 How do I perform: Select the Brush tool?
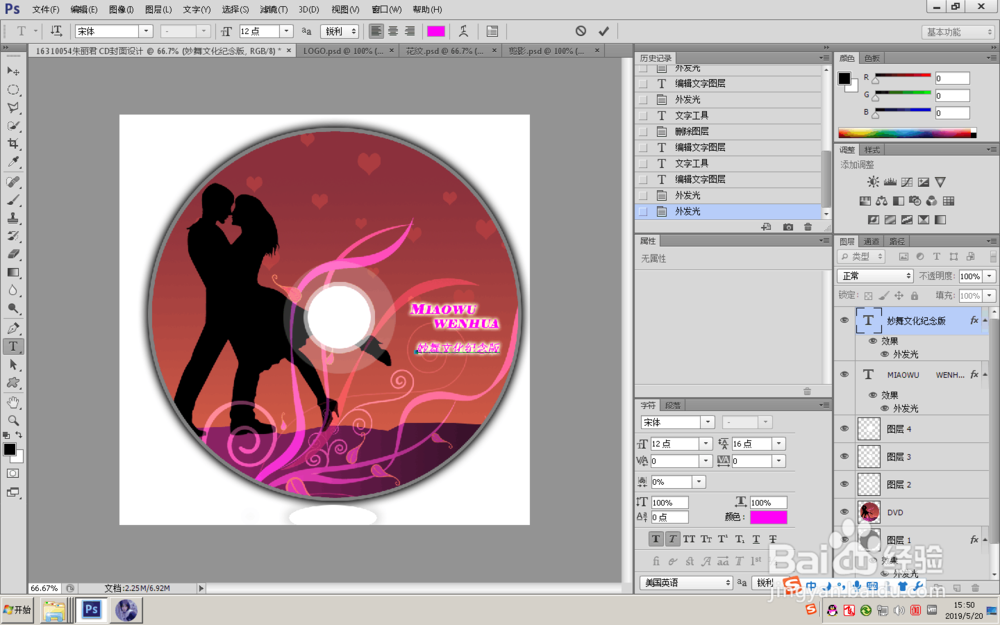13,200
